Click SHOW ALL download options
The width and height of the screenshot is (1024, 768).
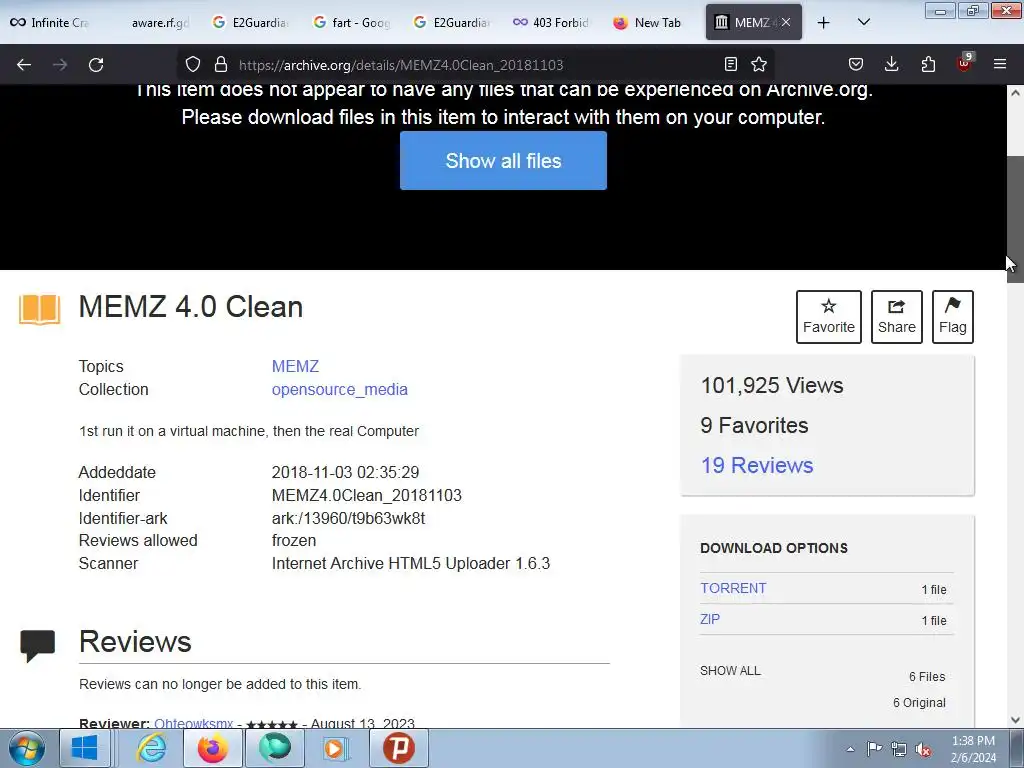click(x=730, y=671)
